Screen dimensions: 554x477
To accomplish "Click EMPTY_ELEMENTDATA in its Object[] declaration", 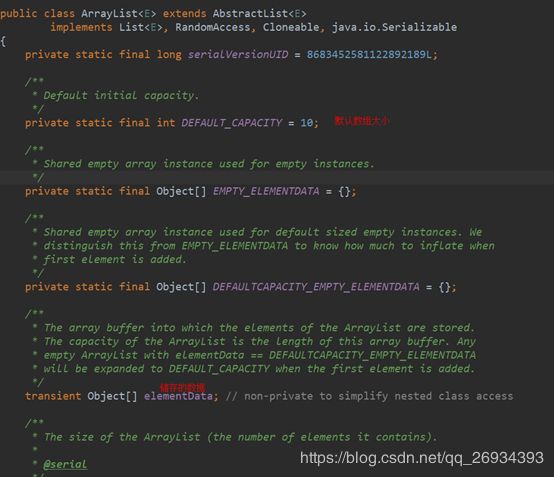I will [x=266, y=191].
